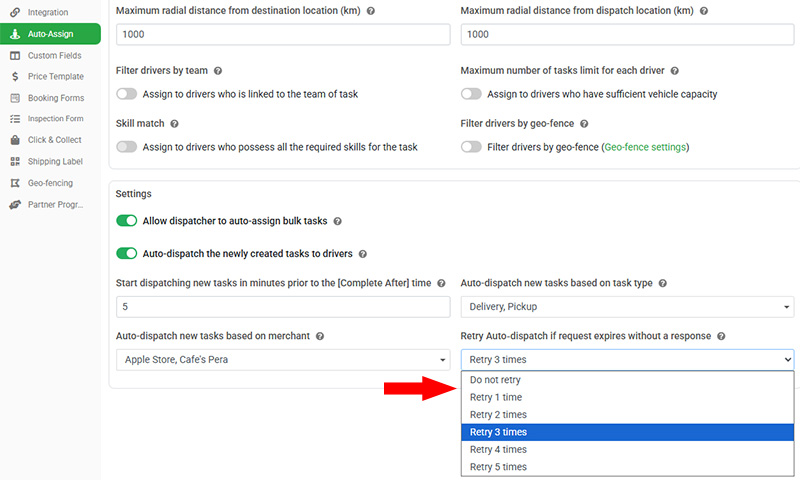This screenshot has height=480, width=800.
Task: Click help icon beside Skill match
Action: [x=174, y=124]
